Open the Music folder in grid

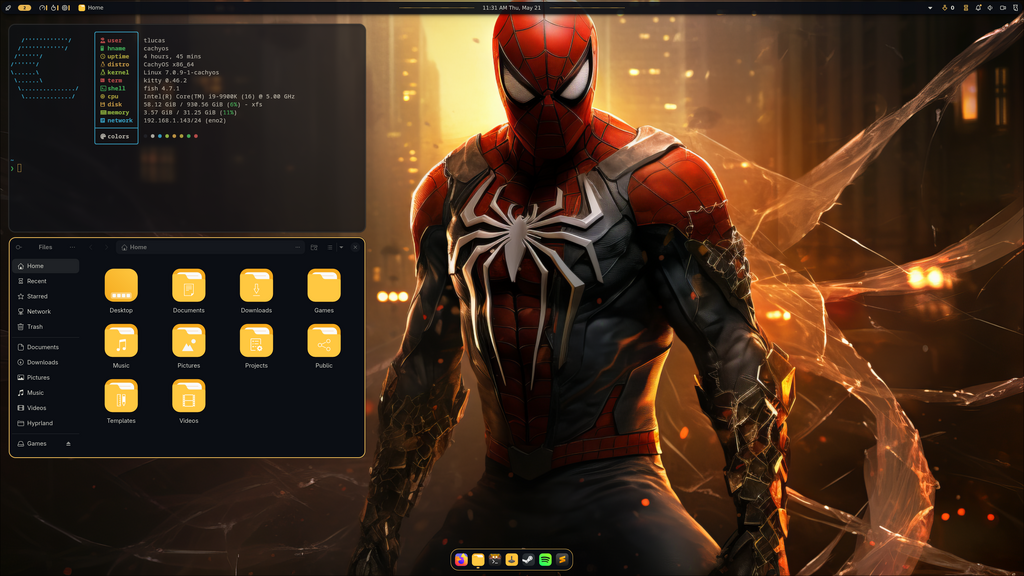click(x=121, y=346)
